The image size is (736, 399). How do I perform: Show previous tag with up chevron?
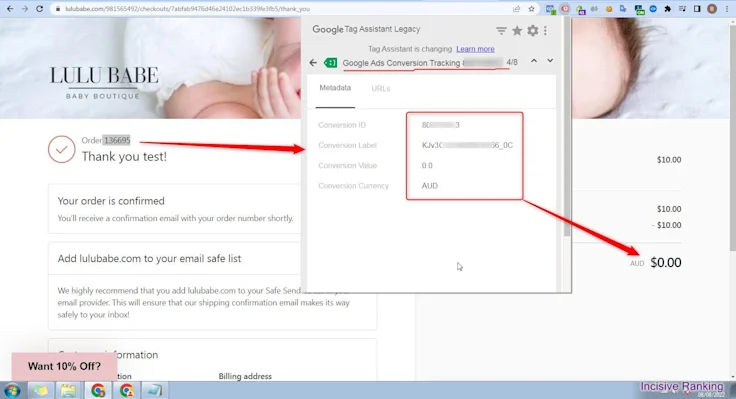(534, 61)
